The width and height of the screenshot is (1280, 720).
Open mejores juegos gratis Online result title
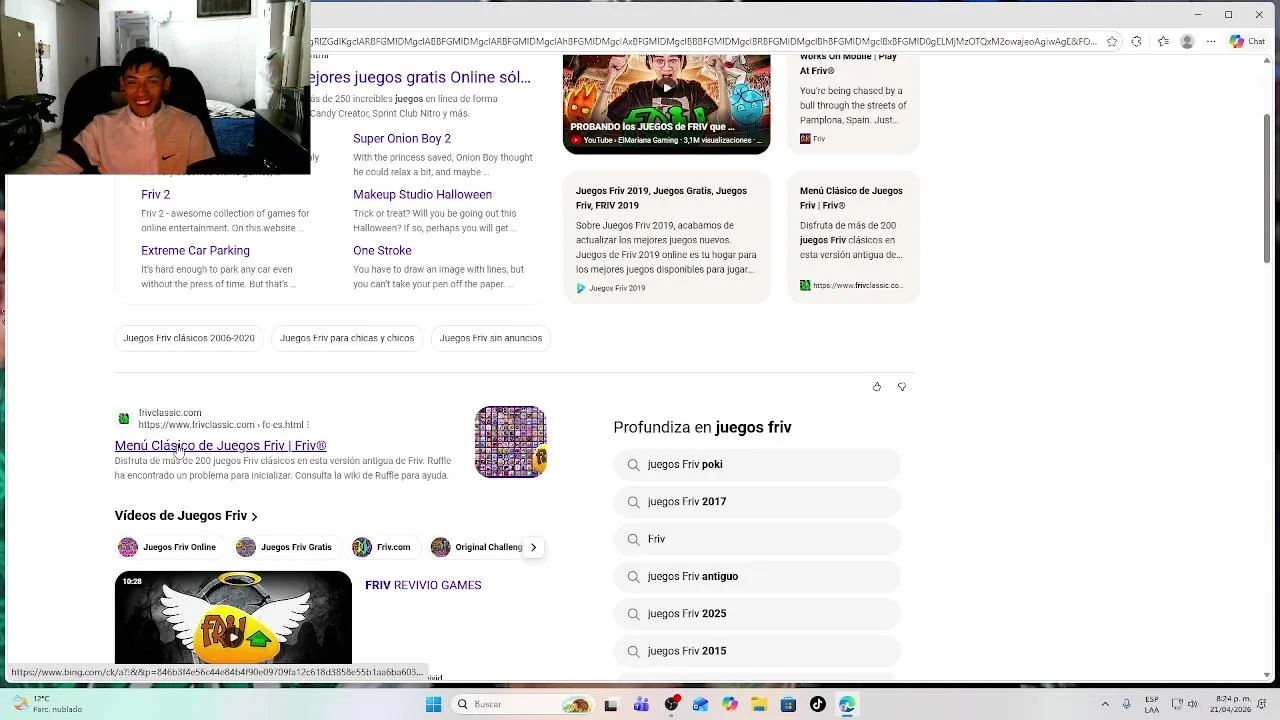click(420, 77)
